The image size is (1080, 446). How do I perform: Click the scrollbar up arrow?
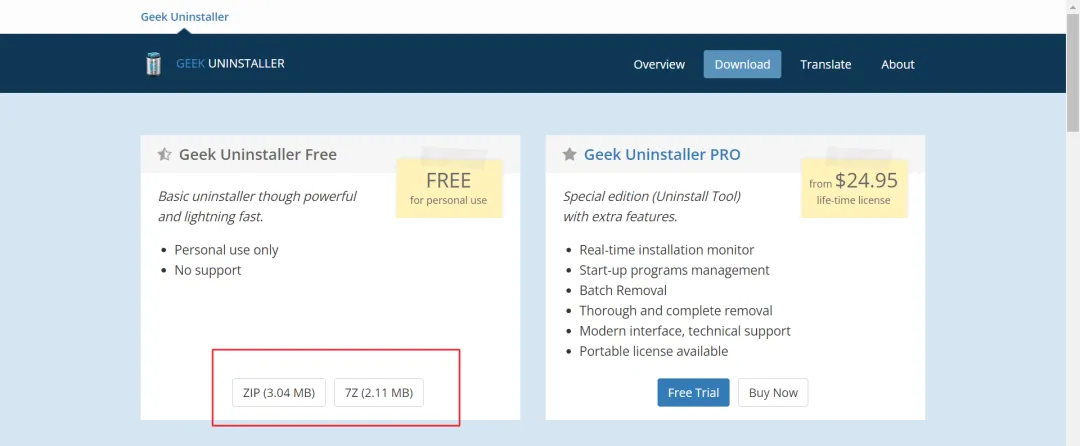click(1072, 7)
